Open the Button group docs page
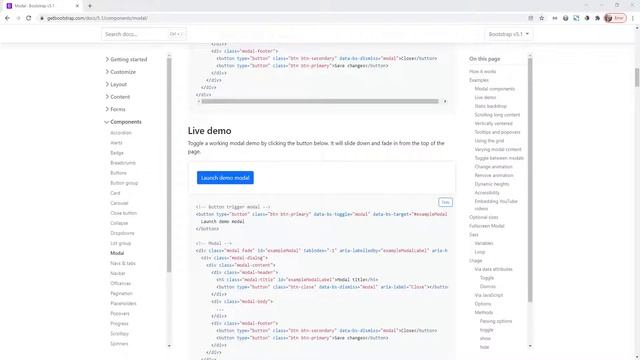Viewport: 640px width, 360px height. [x=124, y=183]
